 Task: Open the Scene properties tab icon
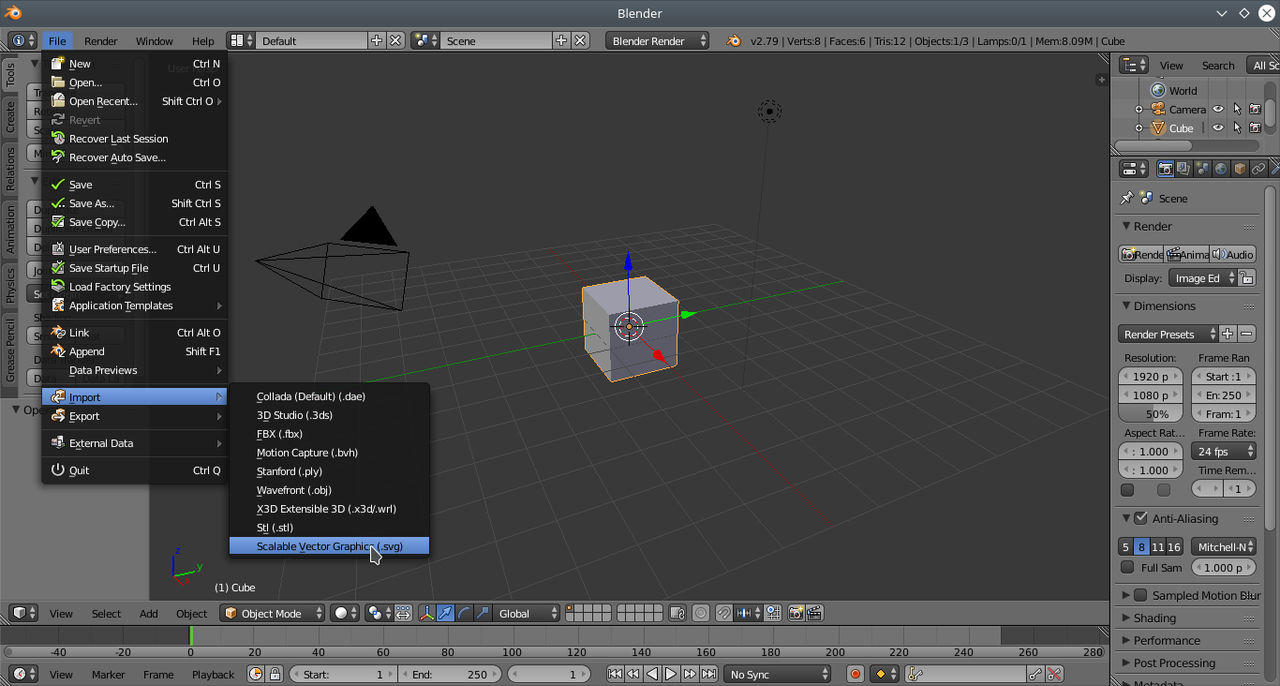[1203, 169]
